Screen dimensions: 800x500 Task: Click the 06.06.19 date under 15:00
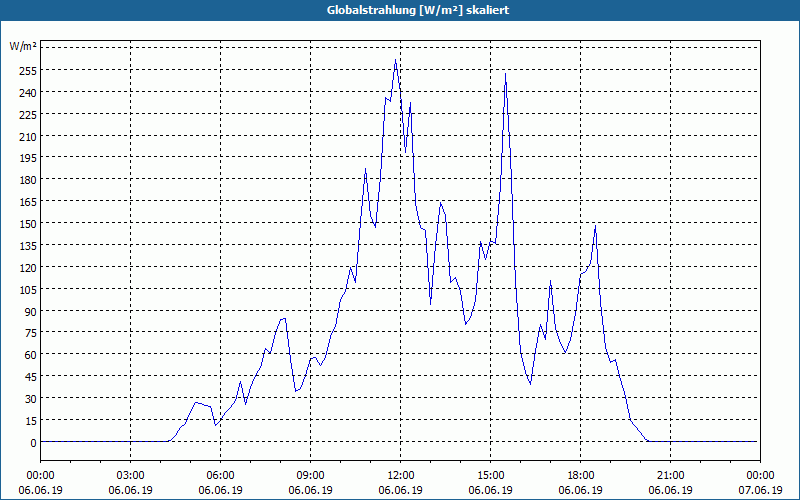(x=490, y=490)
